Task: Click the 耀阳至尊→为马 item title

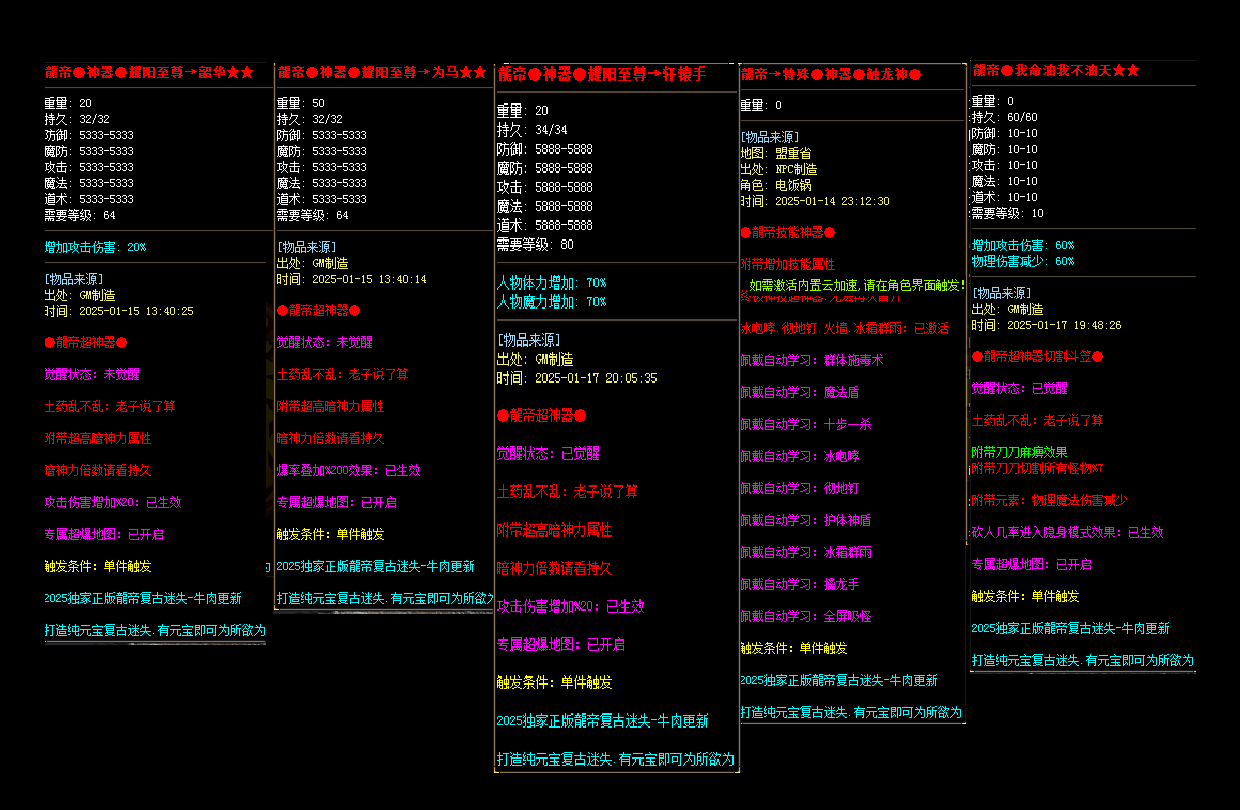Action: (382, 73)
